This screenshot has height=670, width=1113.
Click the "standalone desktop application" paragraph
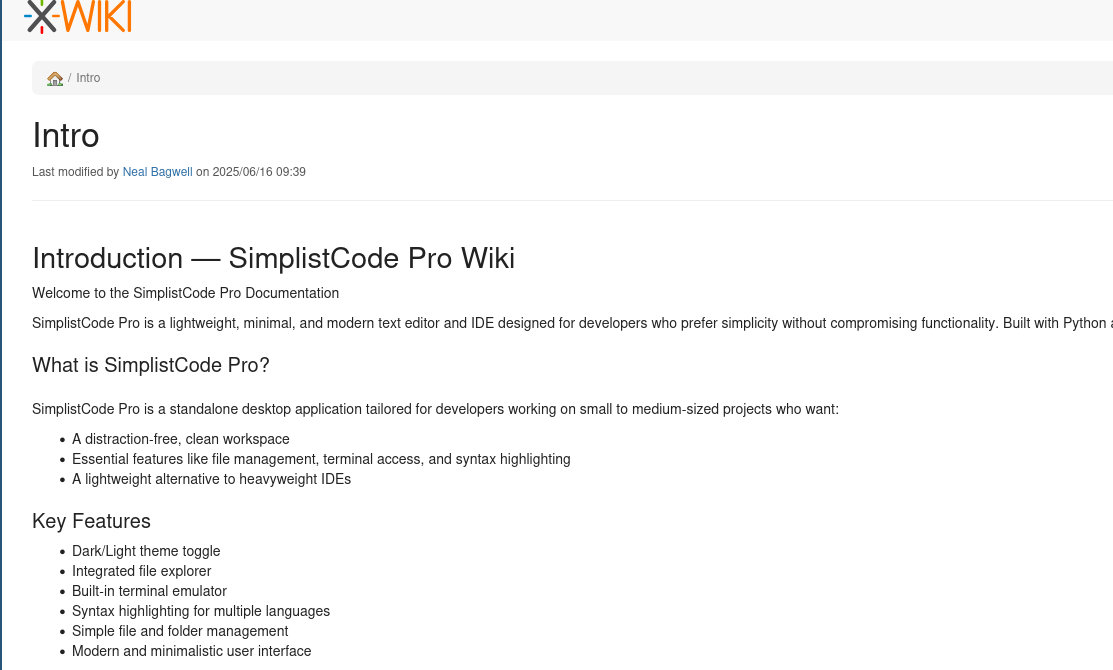coord(435,409)
